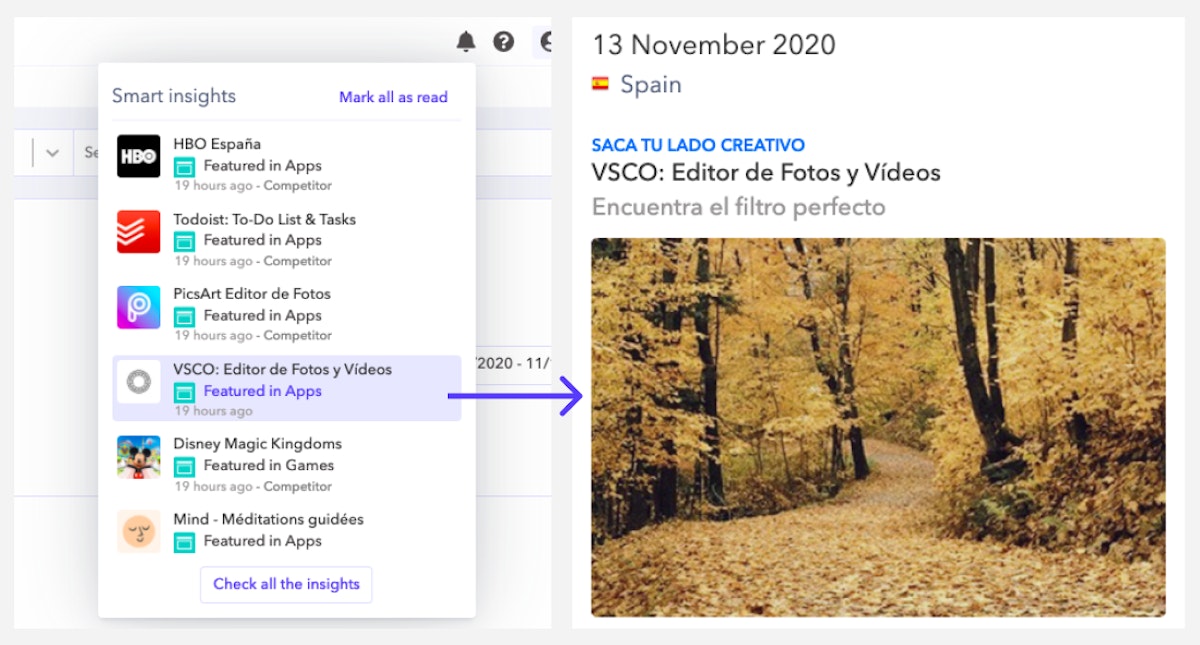
Task: Open the VSCO: Editor de Fotos y Vídeos insight
Action: (x=282, y=369)
